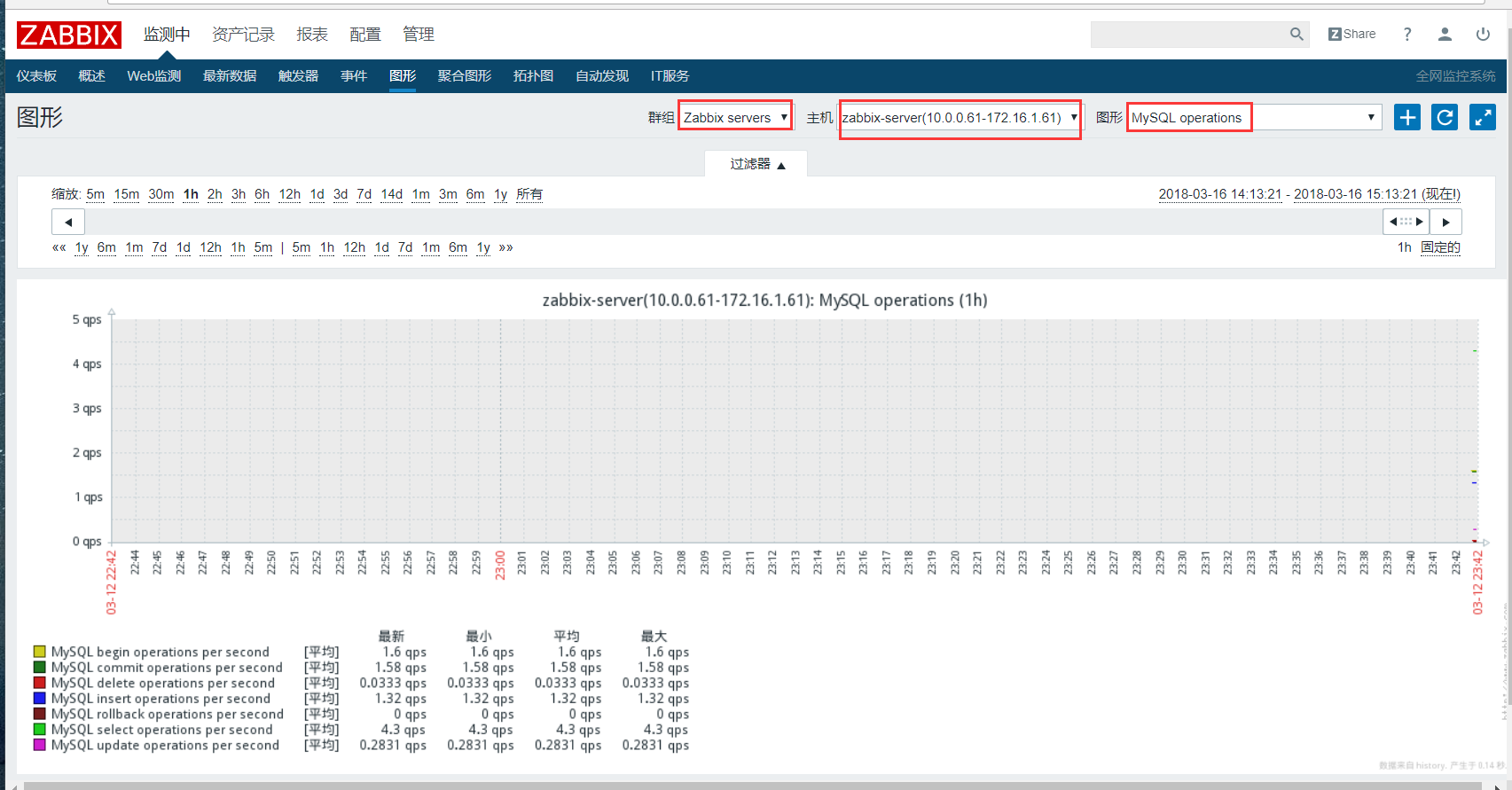Image resolution: width=1512 pixels, height=790 pixels.
Task: Go to 仪表板 submenu
Action: (36, 76)
